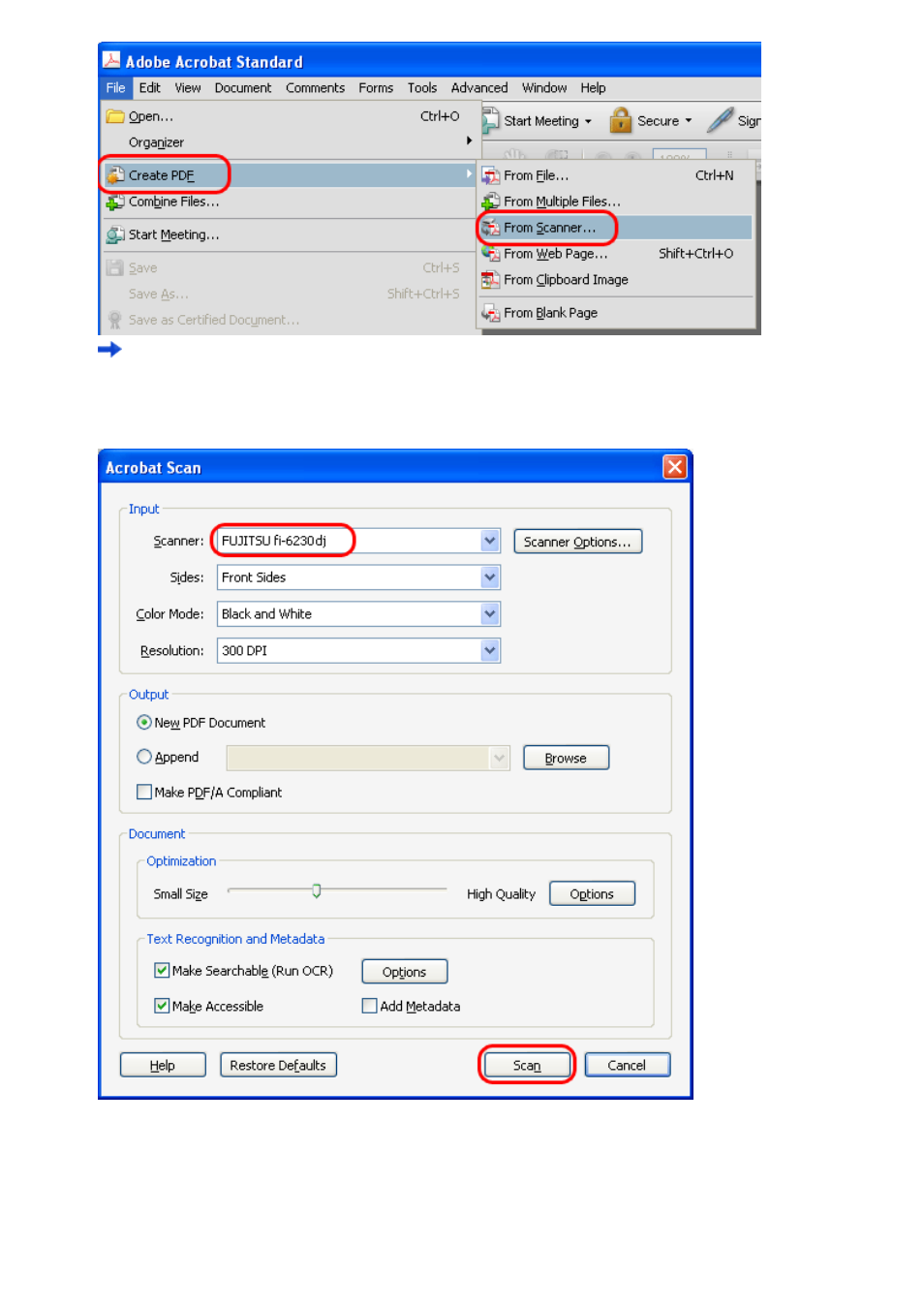Close the Acrobat Scan dialog
Viewport: 924px width, 1309px height.
pyautogui.click(x=674, y=467)
